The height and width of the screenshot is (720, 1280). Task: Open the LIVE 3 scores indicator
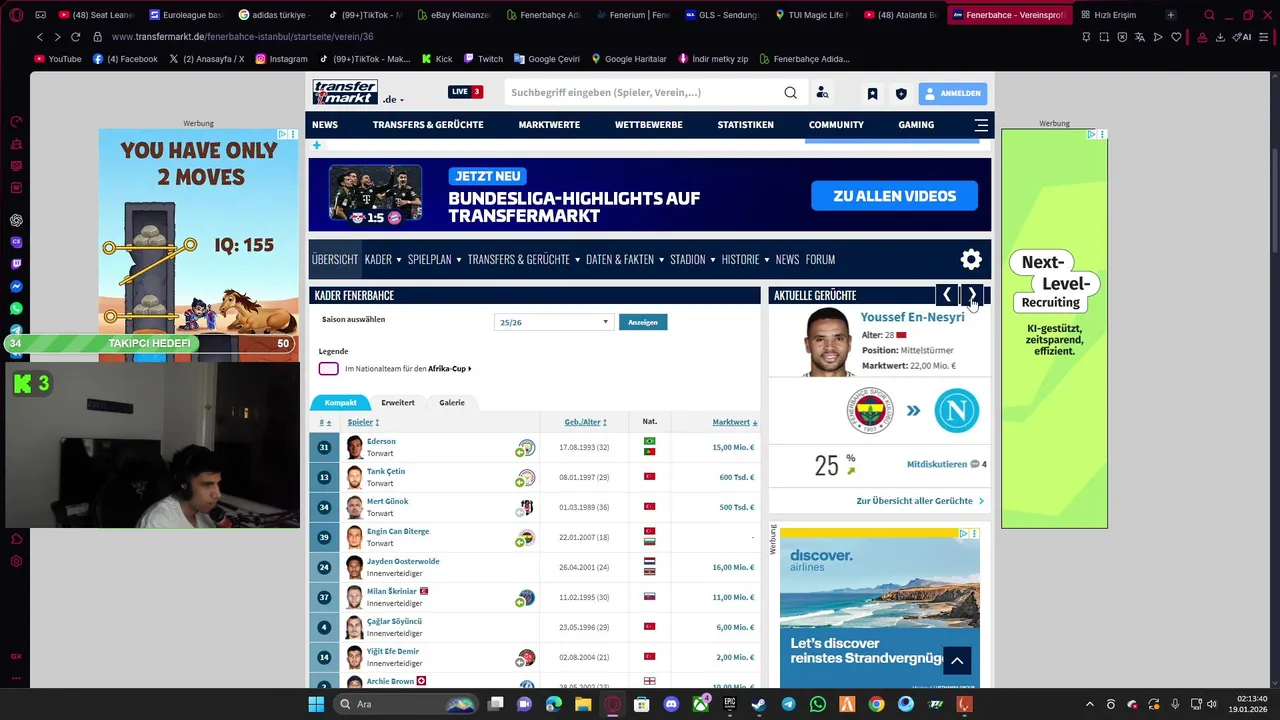coord(466,92)
